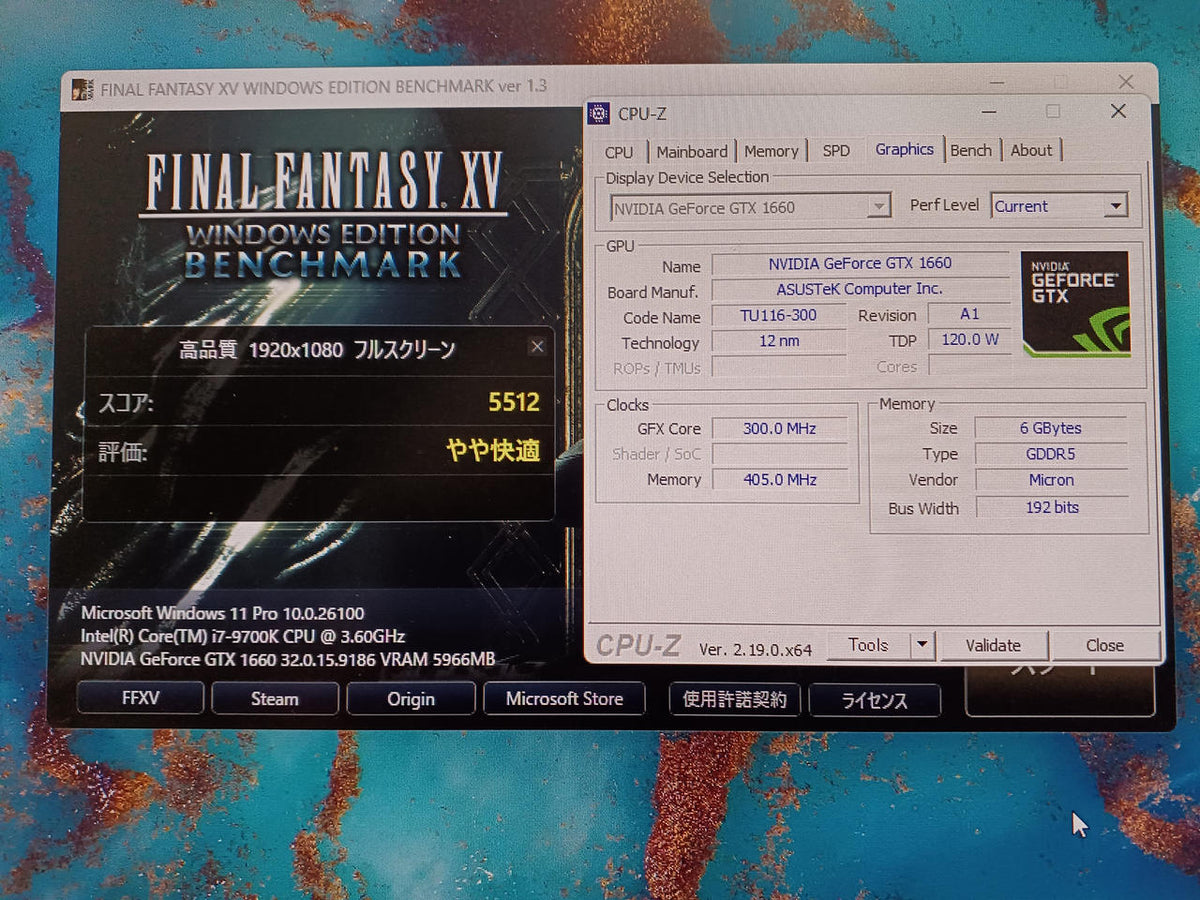
Task: Open the Origin store button
Action: pyautogui.click(x=411, y=699)
